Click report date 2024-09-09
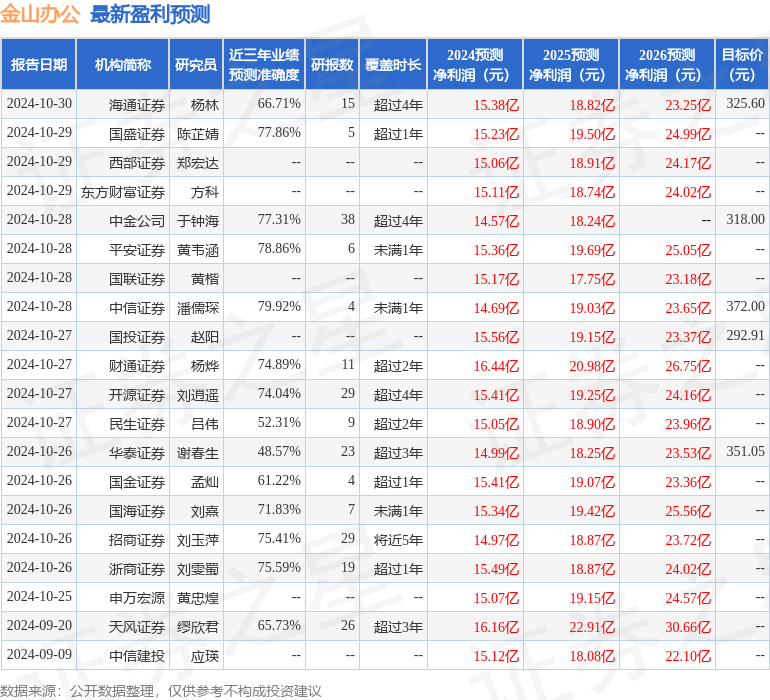This screenshot has width=770, height=700. click(x=39, y=654)
